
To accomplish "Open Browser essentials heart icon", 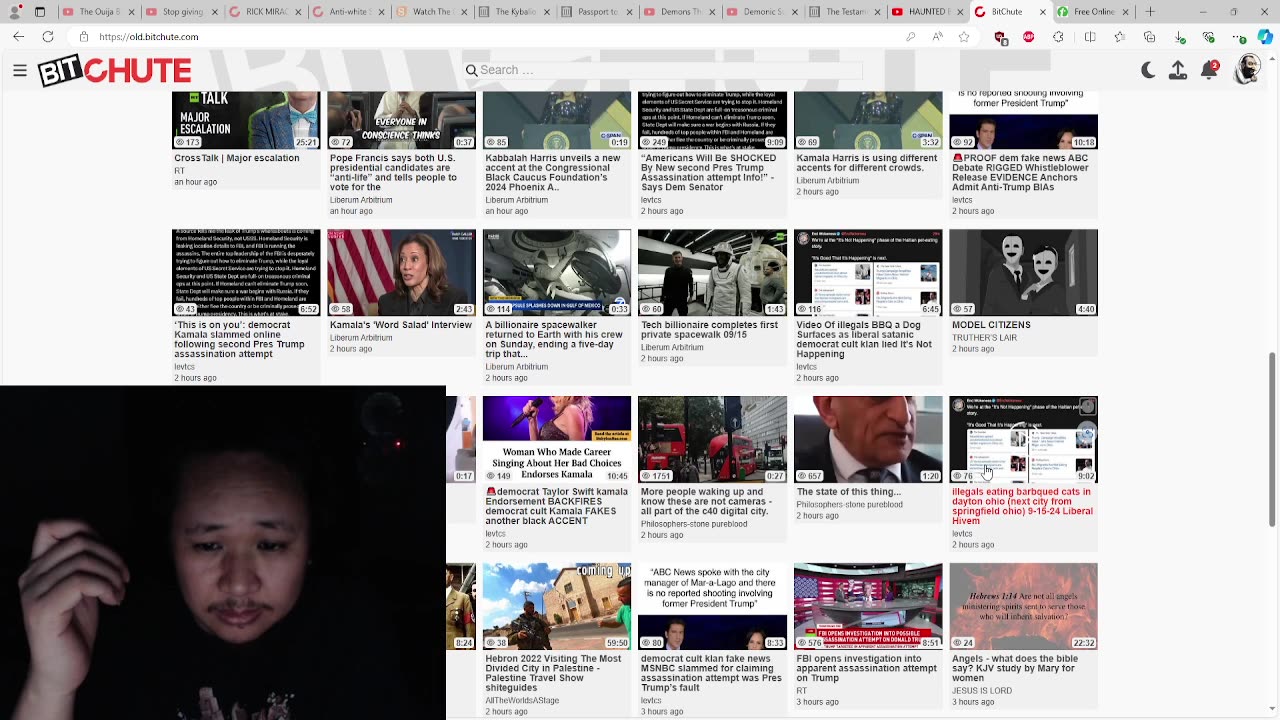I will click(1209, 37).
